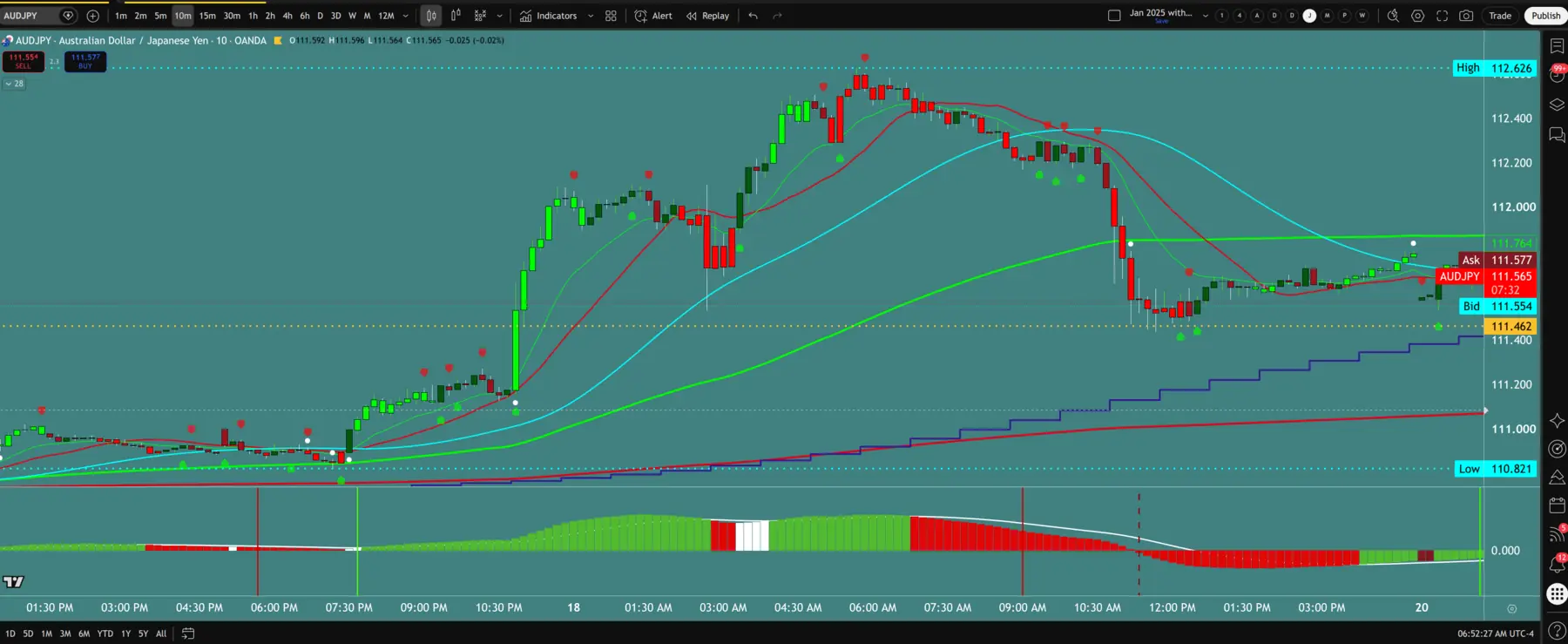
Task: Open chart settings hexagon icon
Action: [x=1417, y=16]
